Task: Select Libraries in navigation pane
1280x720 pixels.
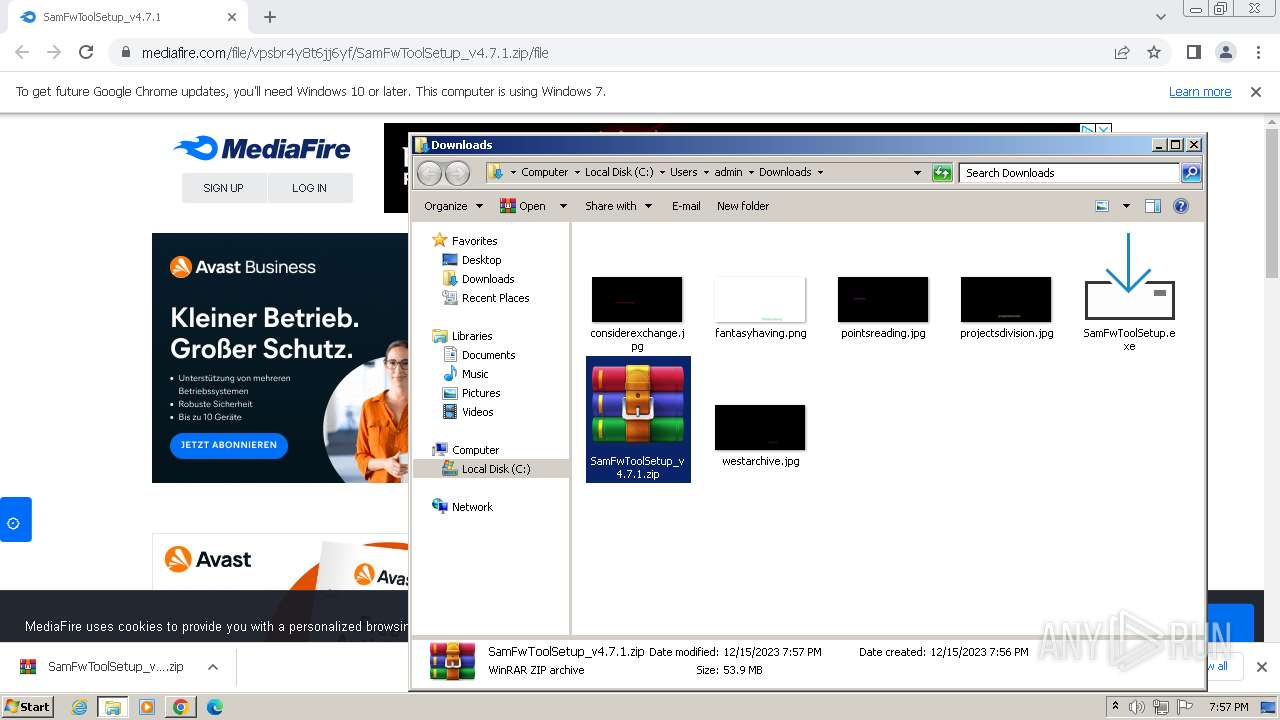Action: pyautogui.click(x=472, y=336)
